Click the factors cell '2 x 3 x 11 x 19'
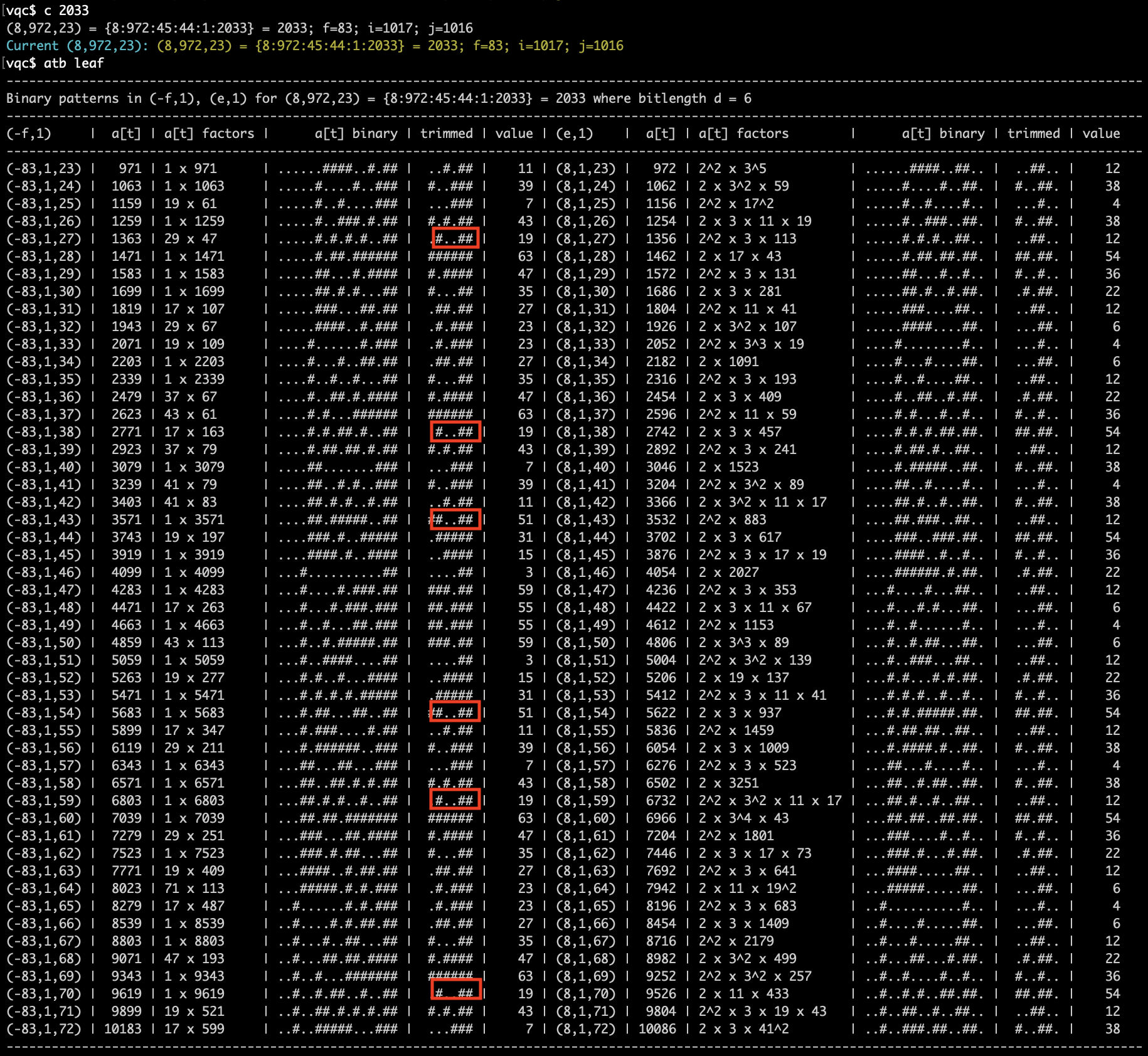This screenshot has height=1056, width=1148. 755,221
